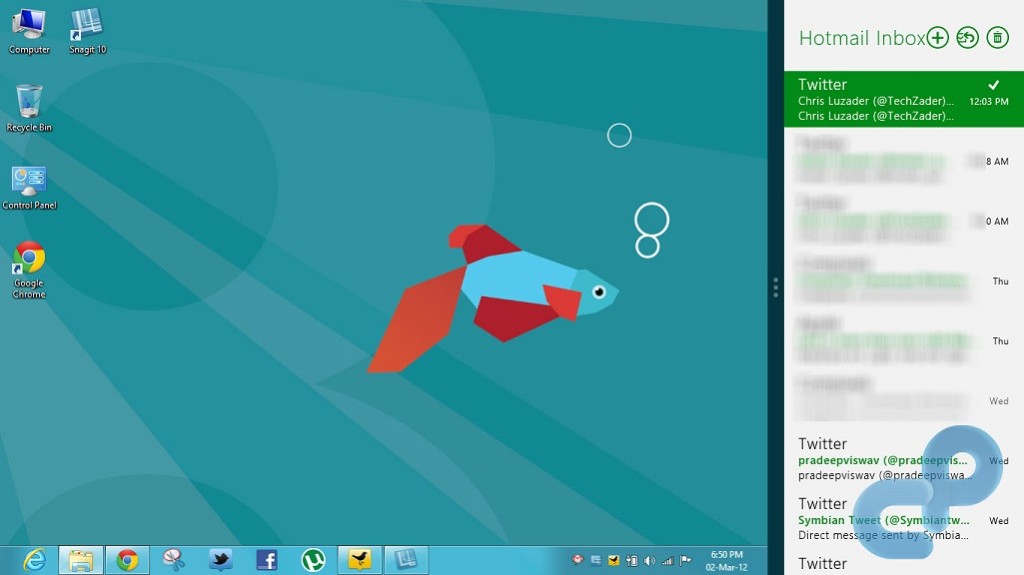Open the Computer desktop icon
Screen dimensions: 1024x575
pyautogui.click(x=29, y=31)
